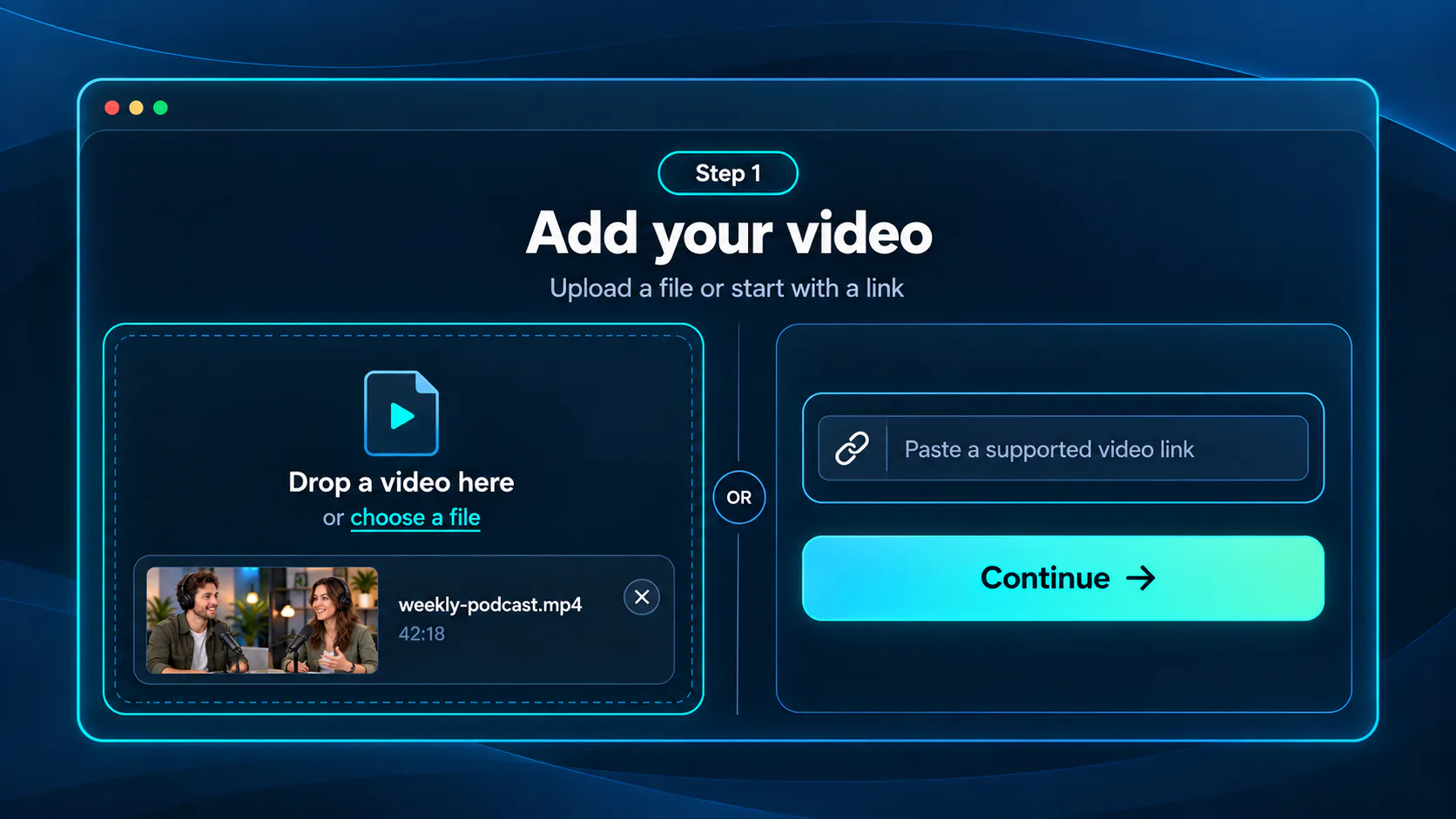Open the weekly-podcast.mp4 thumbnail
The image size is (1456, 819).
(262, 621)
